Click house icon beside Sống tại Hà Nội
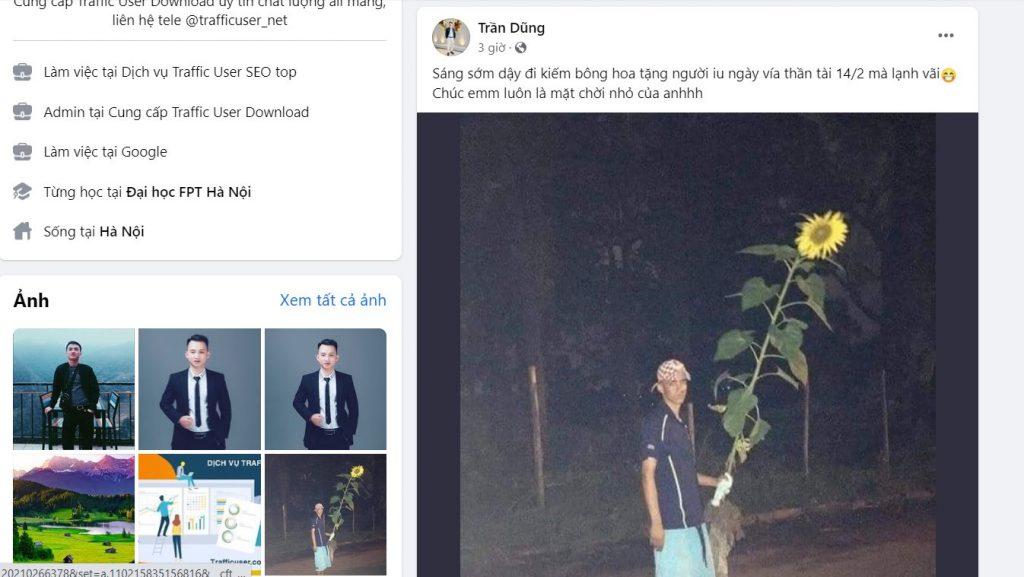 point(22,231)
